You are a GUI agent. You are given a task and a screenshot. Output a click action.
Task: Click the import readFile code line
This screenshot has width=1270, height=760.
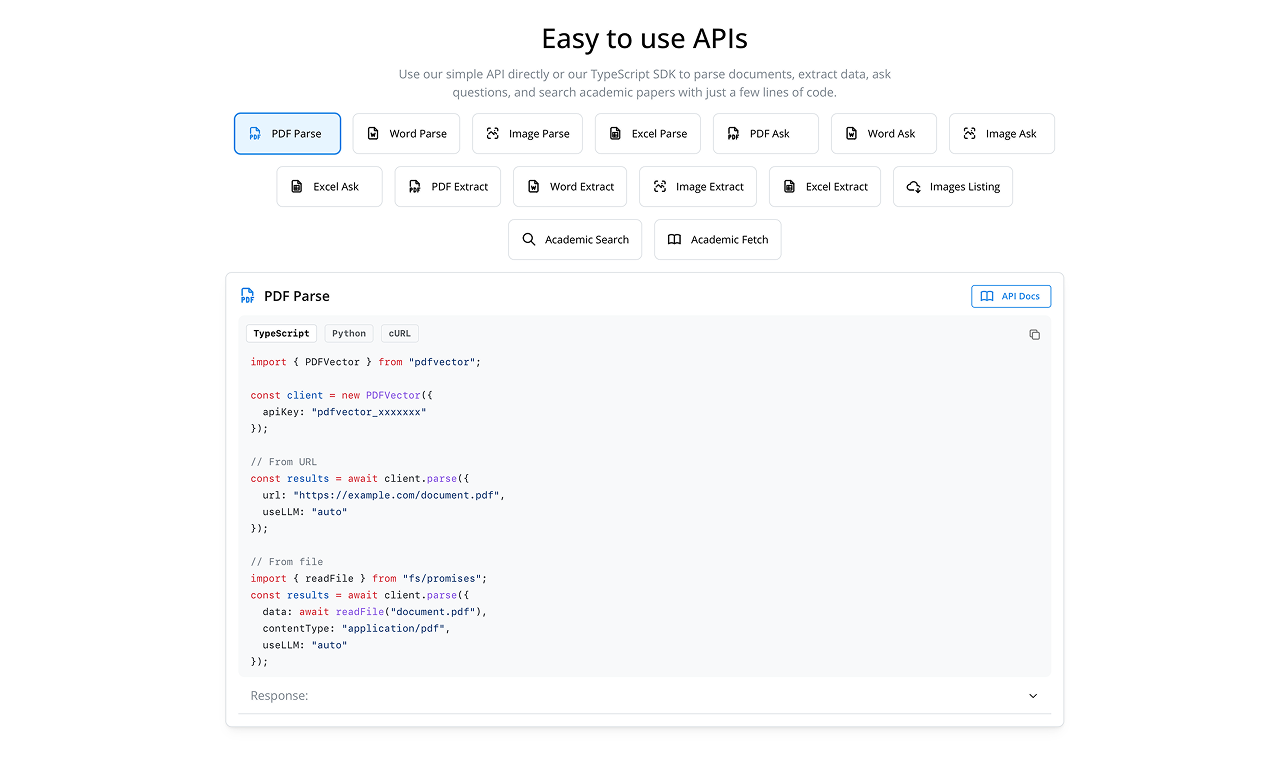coord(369,578)
